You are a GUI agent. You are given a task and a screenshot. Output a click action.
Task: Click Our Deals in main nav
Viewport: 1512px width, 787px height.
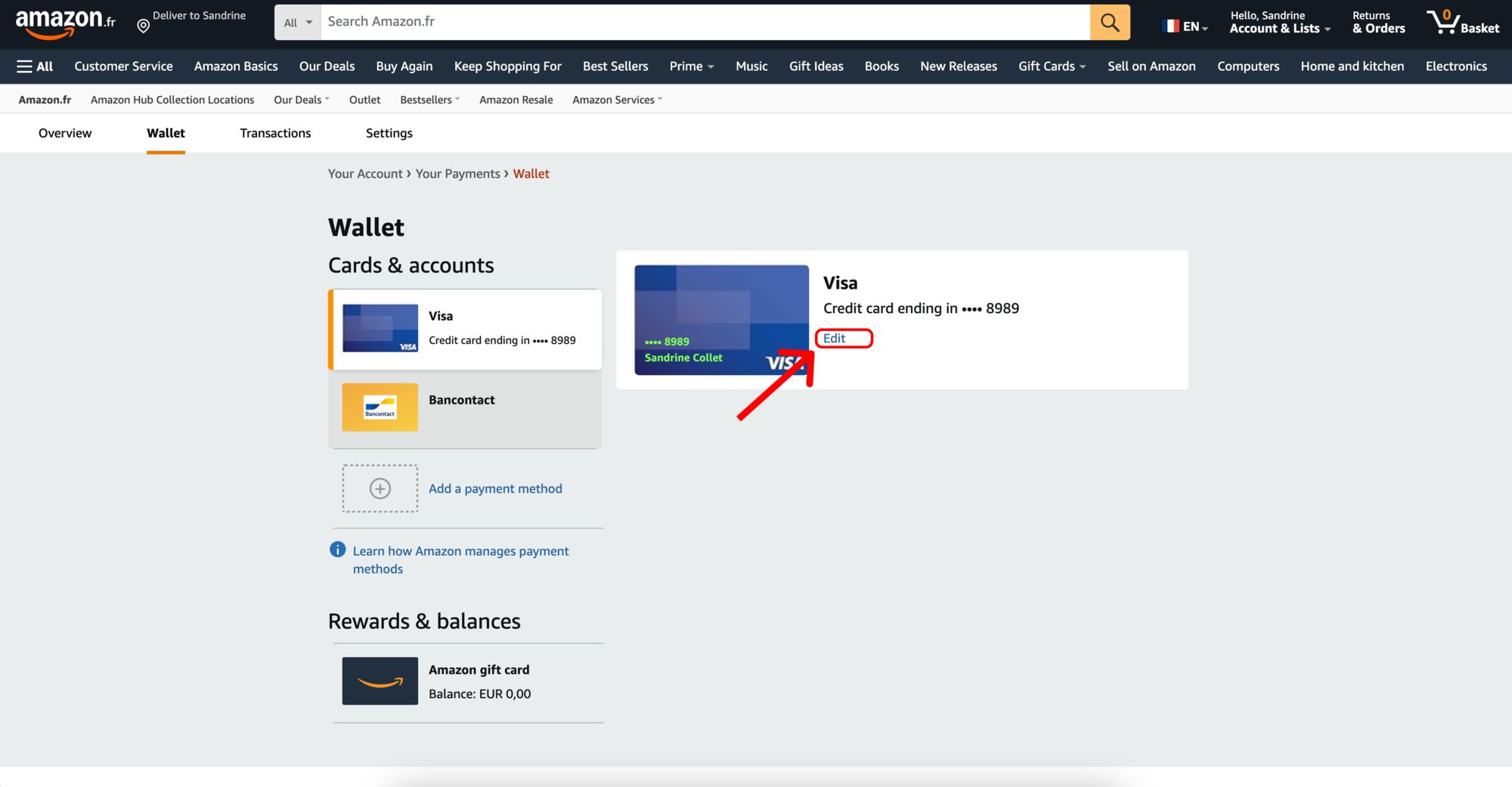point(327,67)
